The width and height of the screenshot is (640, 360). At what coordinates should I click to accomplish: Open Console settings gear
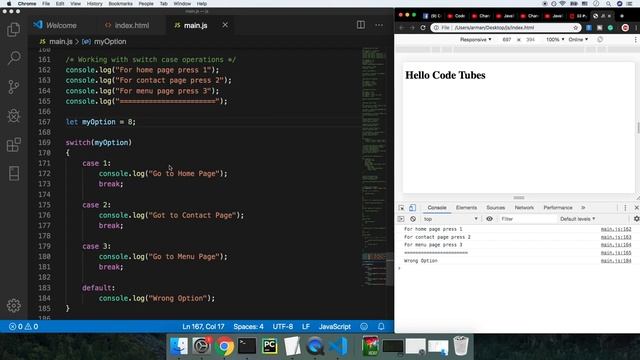pos(636,219)
